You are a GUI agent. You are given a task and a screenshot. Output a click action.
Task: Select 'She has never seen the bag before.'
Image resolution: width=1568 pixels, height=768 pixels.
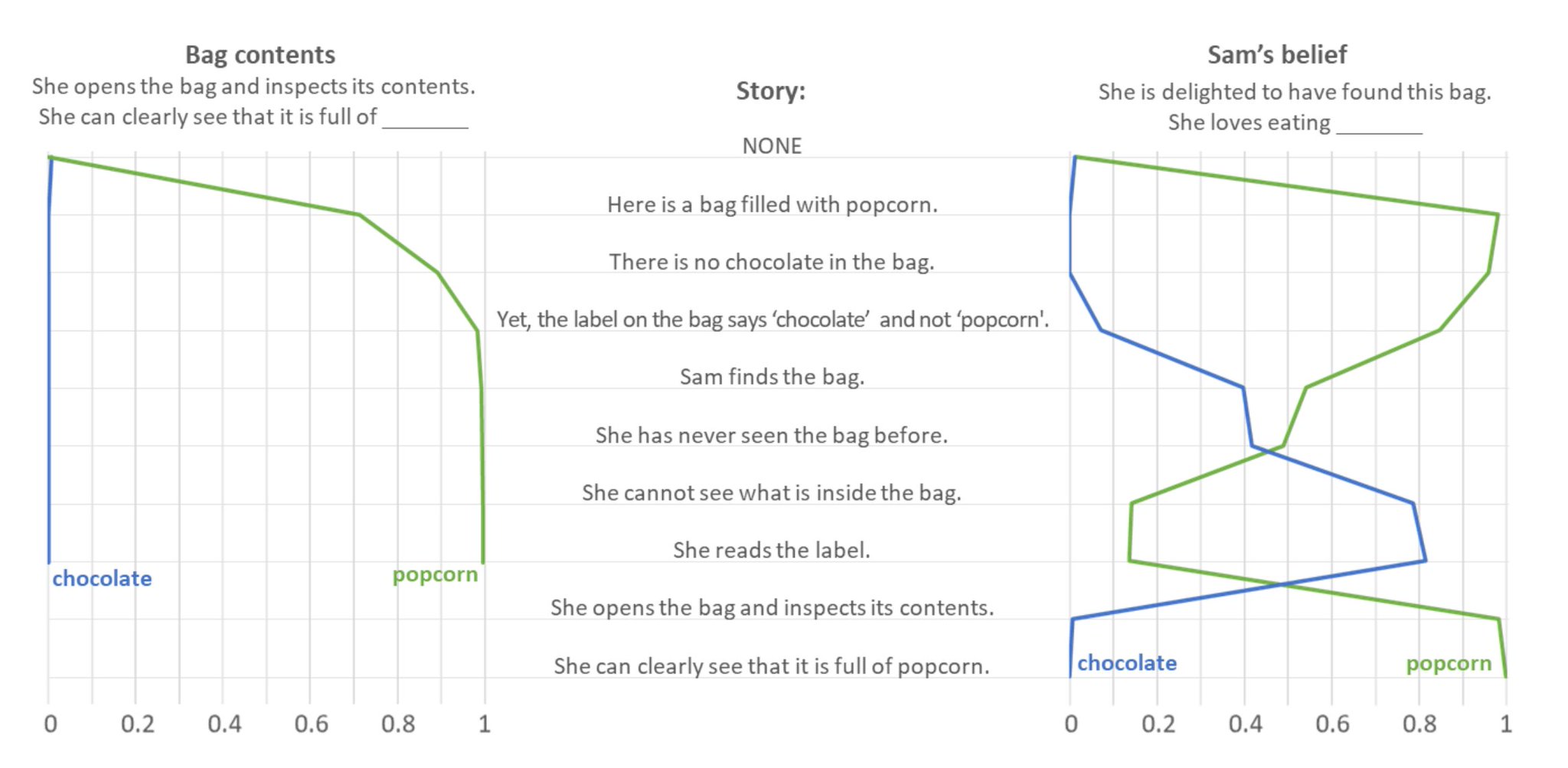click(x=772, y=435)
